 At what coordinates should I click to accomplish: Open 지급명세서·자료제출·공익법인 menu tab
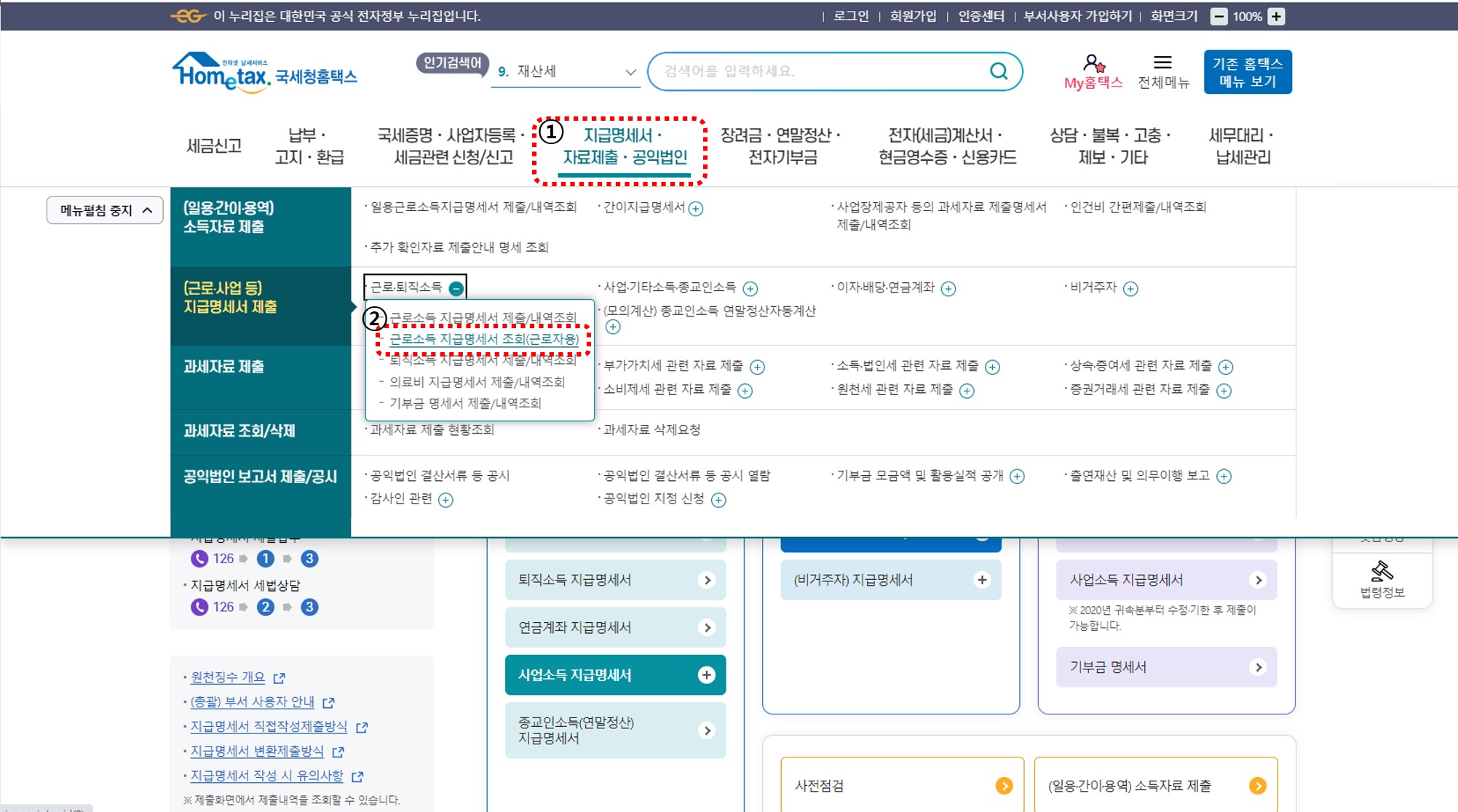click(x=624, y=146)
